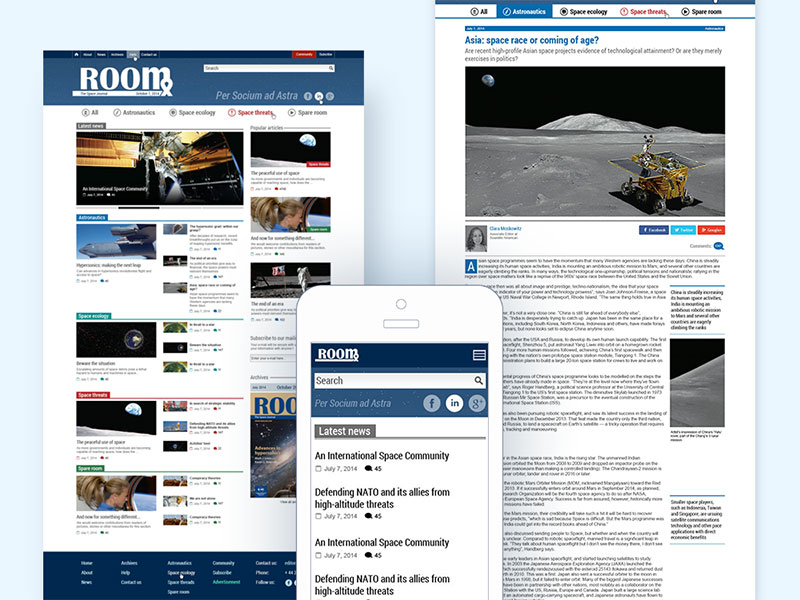800x600 pixels.
Task: Open the Earth-rise thumbnail under Popular articles
Action: click(290, 149)
